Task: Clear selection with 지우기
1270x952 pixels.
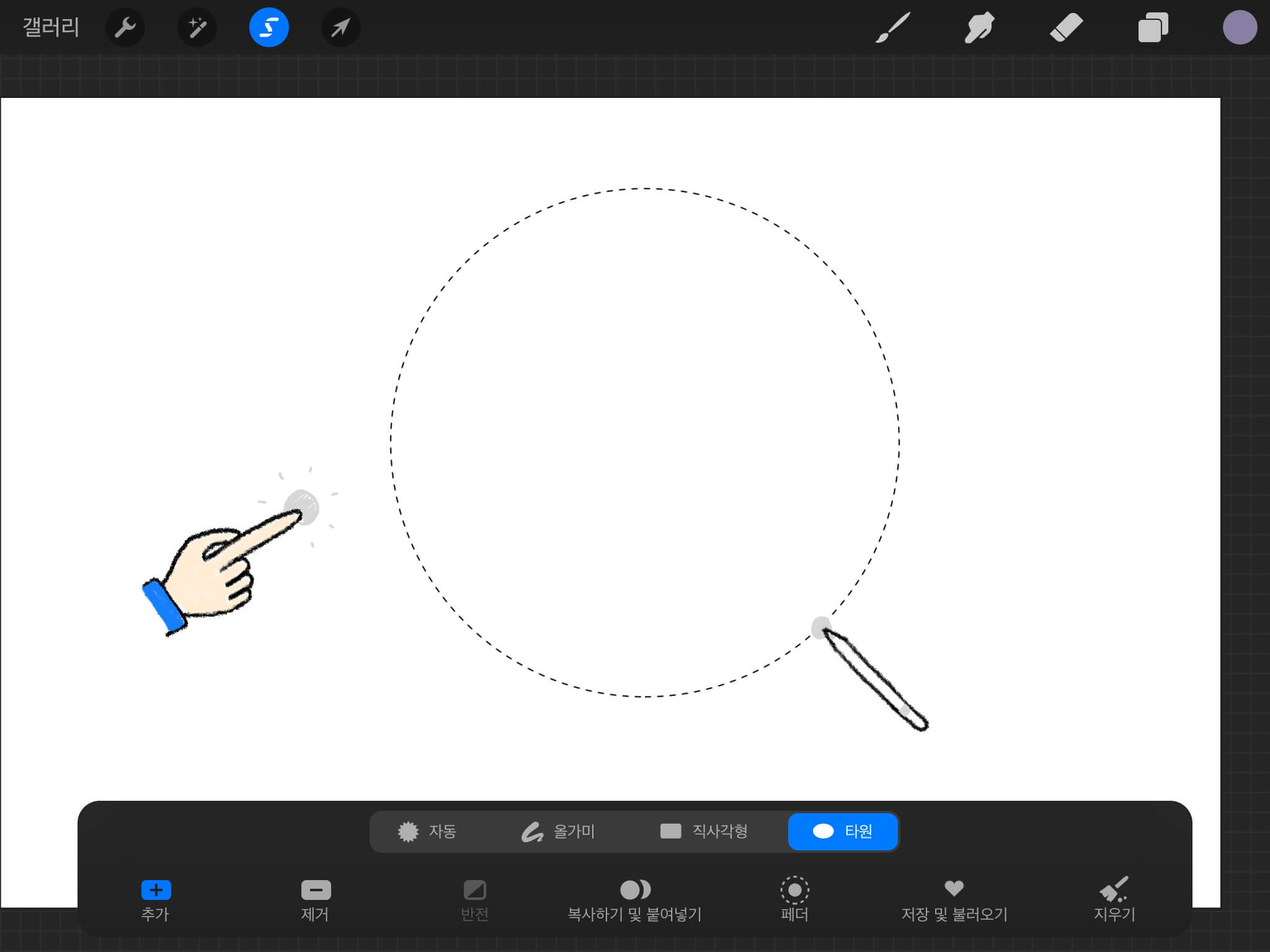Action: (x=1114, y=899)
